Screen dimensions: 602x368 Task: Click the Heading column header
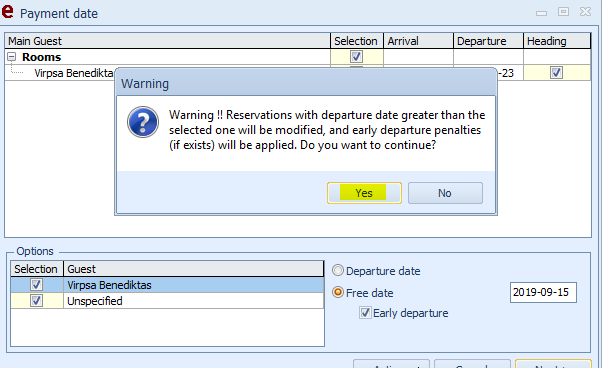(x=557, y=41)
